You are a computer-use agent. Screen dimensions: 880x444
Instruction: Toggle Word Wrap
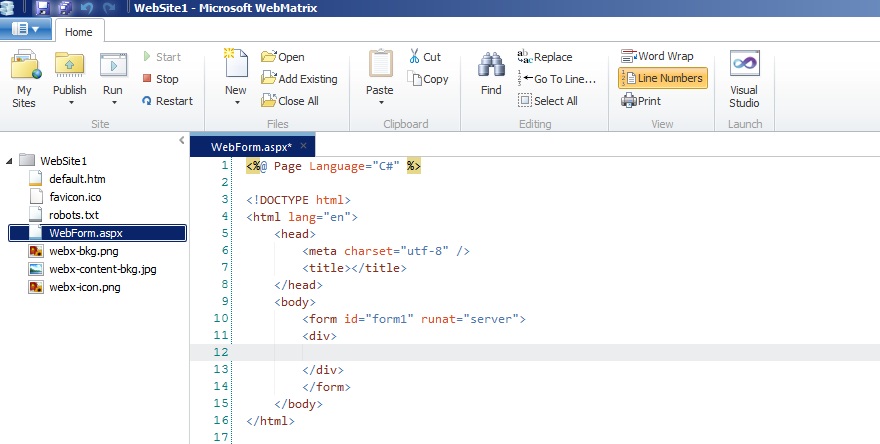(x=657, y=56)
